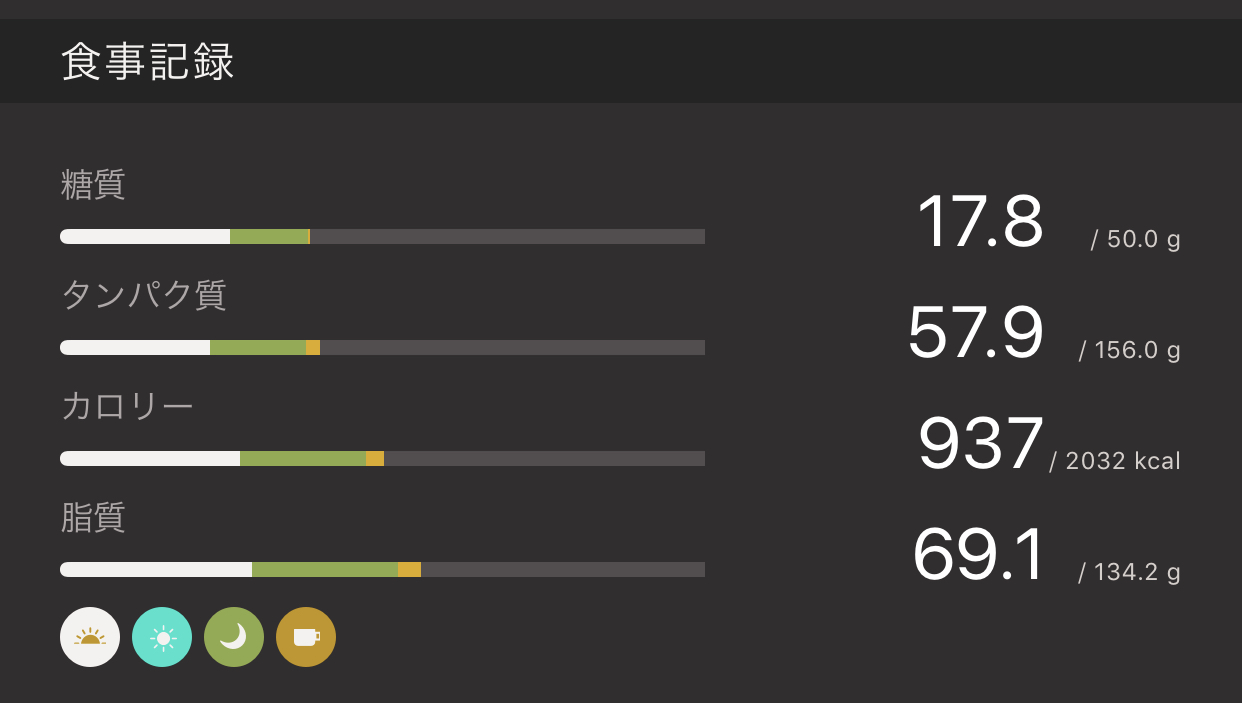Click the 糖質 progress bar

pos(382,237)
